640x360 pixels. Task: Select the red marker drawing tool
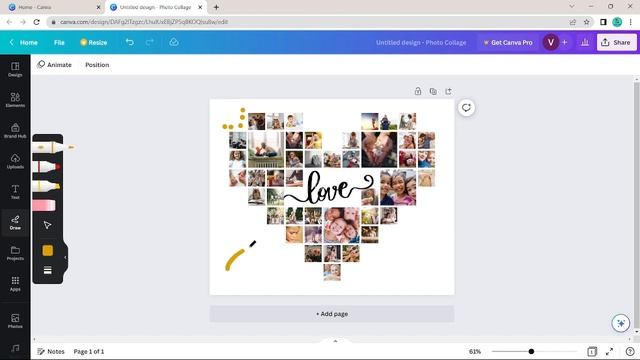(x=47, y=167)
